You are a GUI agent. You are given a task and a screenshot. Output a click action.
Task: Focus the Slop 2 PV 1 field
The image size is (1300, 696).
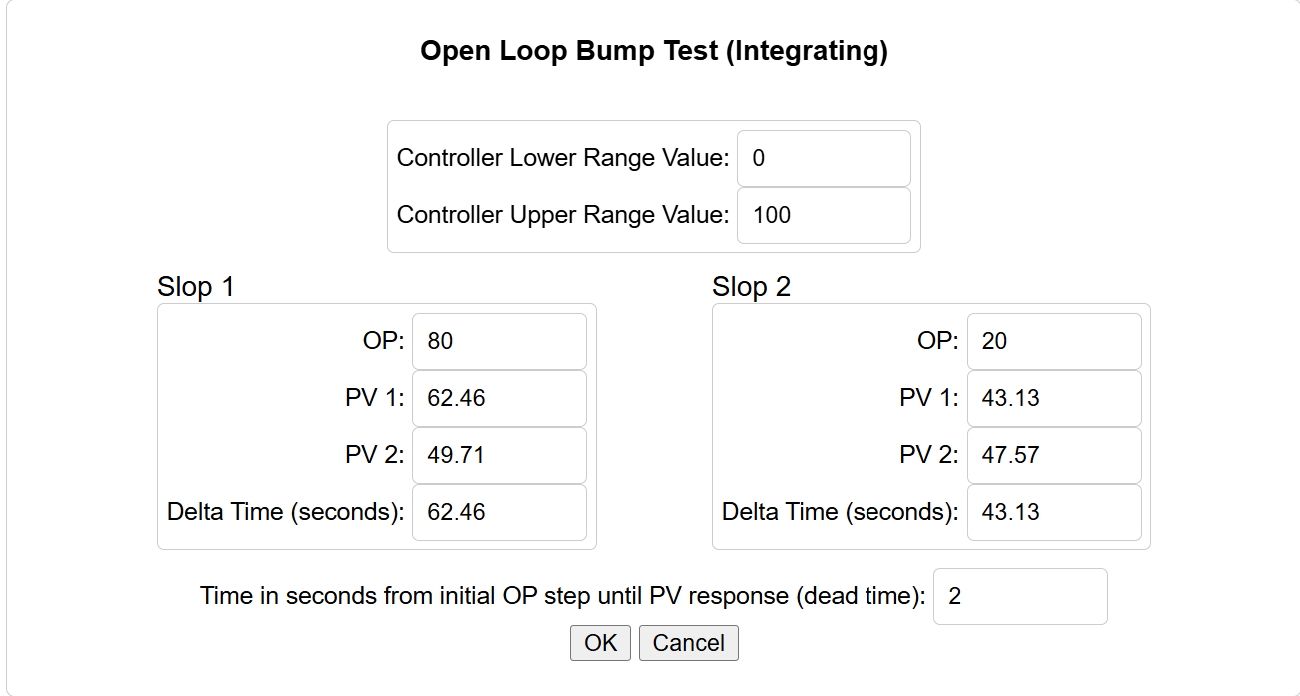click(1053, 398)
